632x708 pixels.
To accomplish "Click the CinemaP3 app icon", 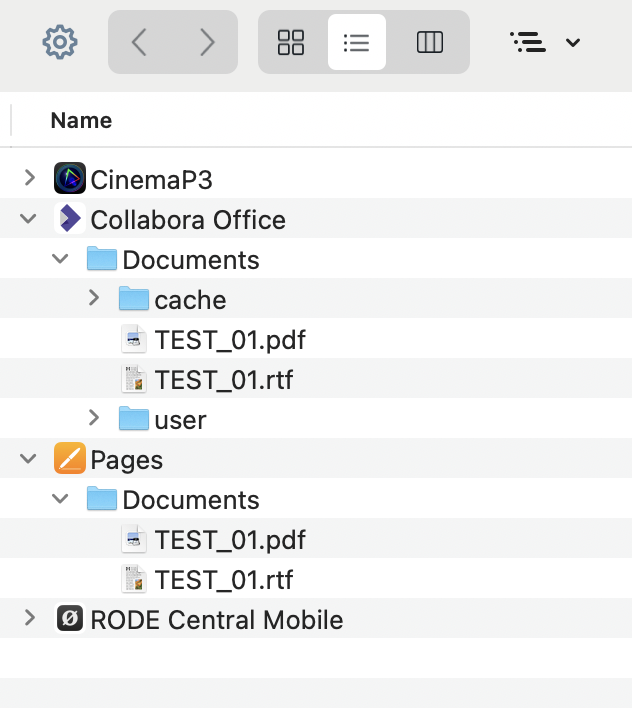I will click(70, 179).
